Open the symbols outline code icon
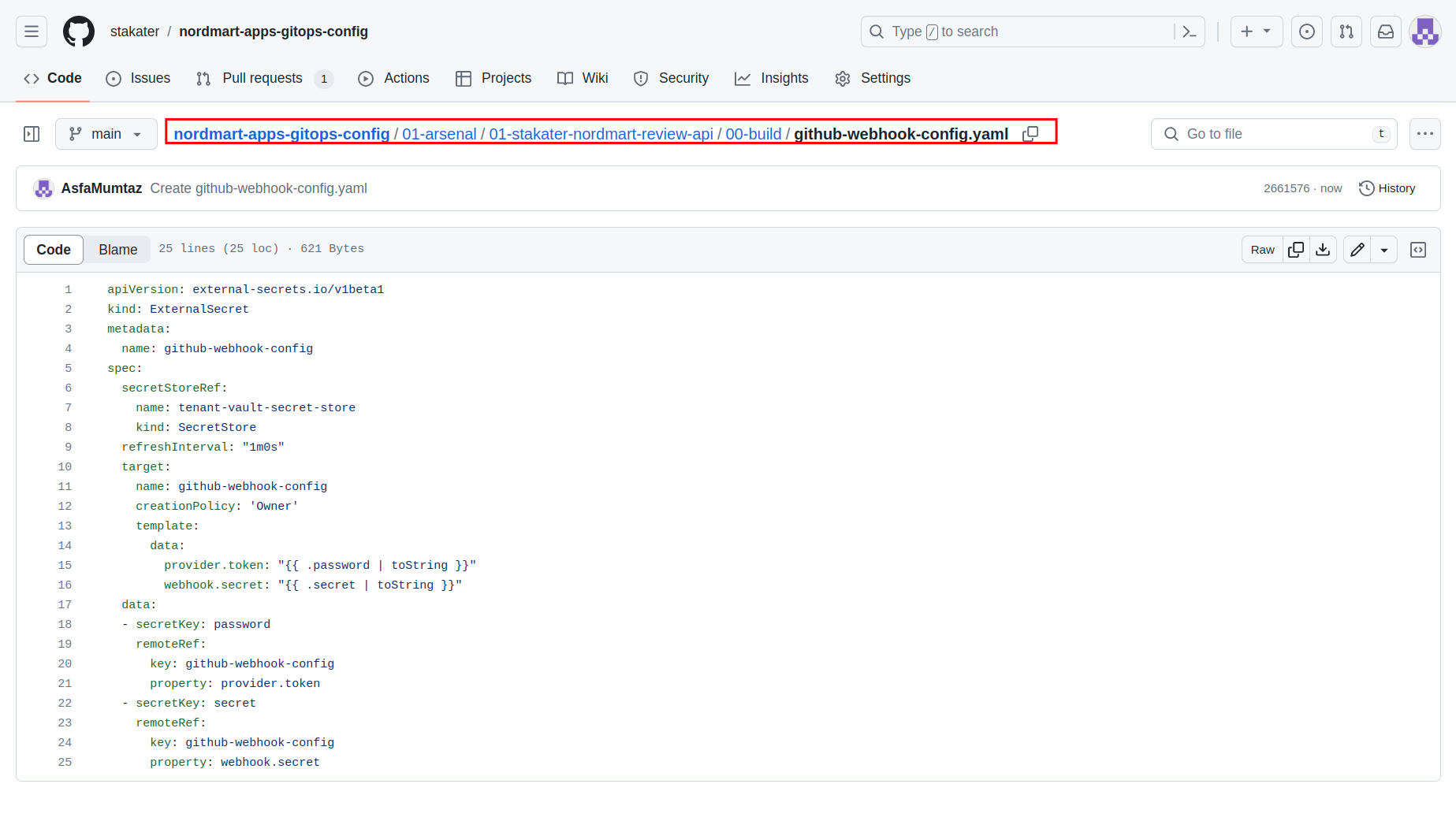The height and width of the screenshot is (821, 1456). [x=1417, y=249]
